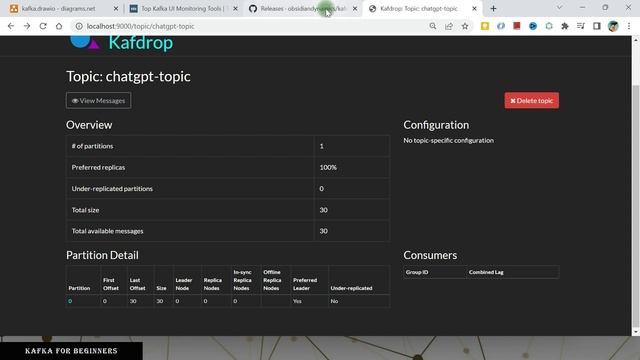Click the '# of partitions' row label
The height and width of the screenshot is (360, 640).
[92, 146]
